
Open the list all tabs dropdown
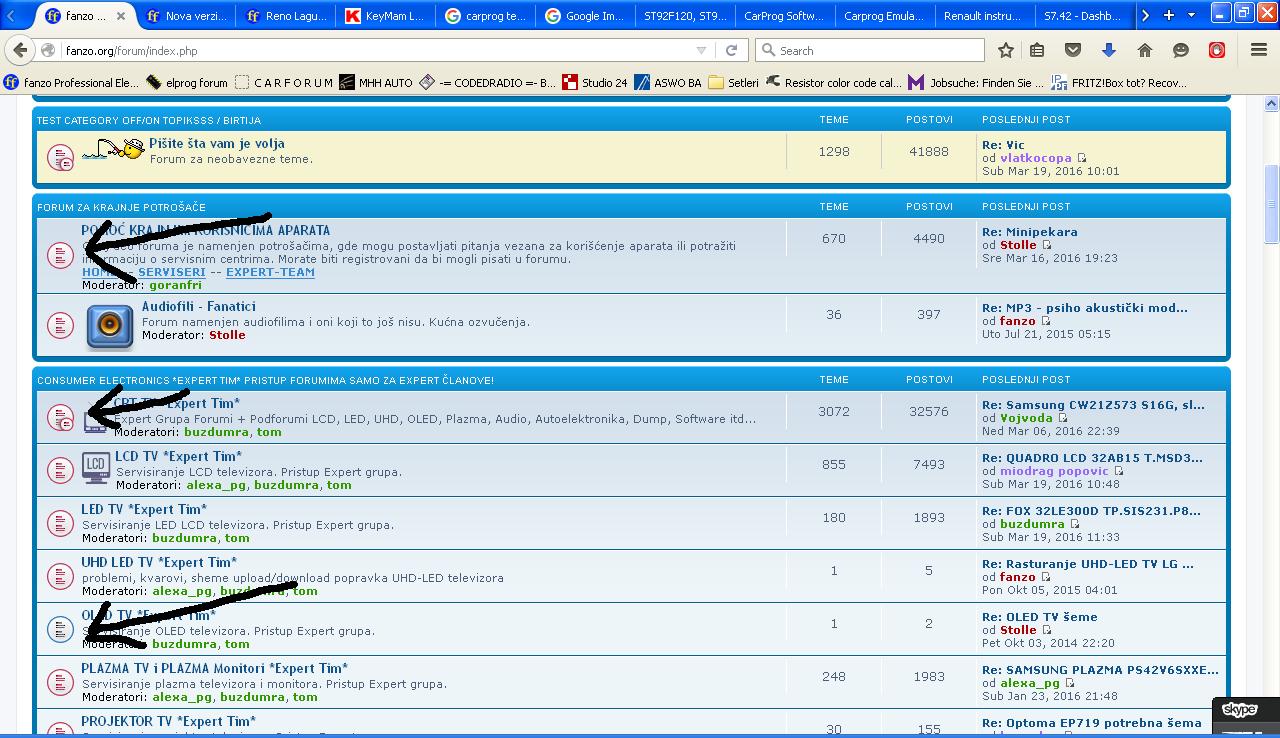coord(1191,15)
